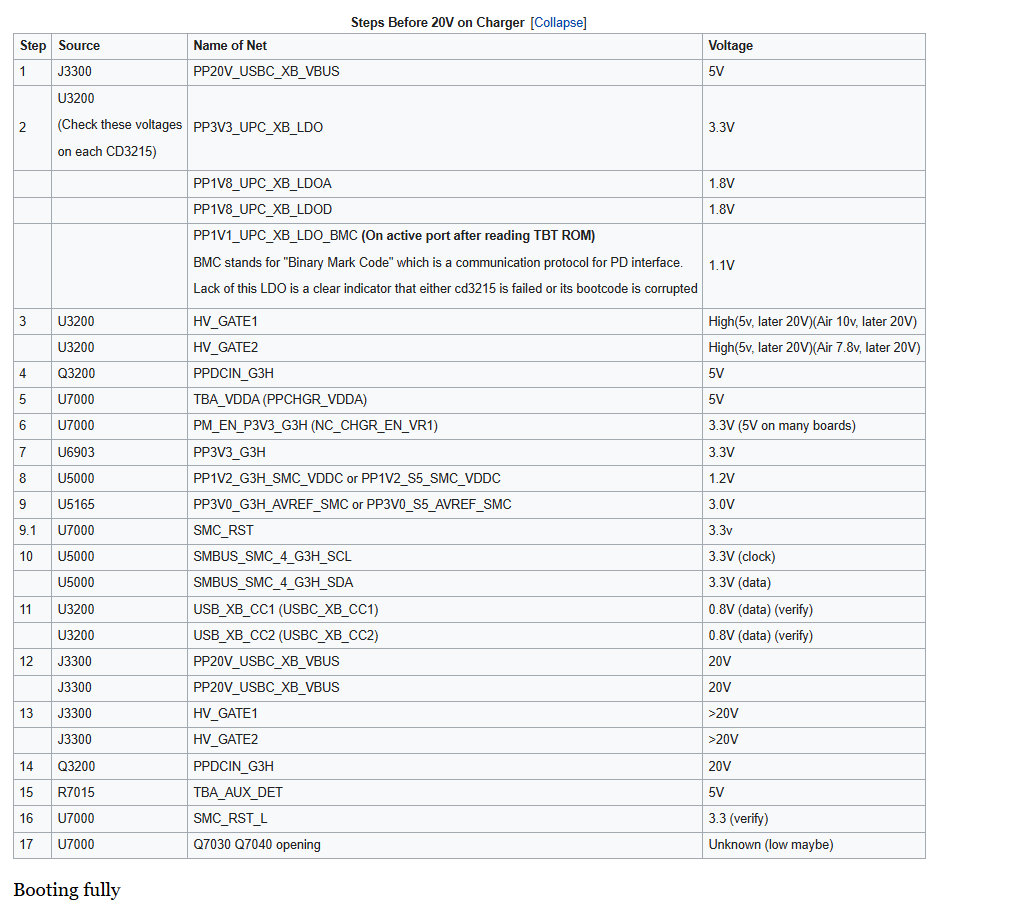Image resolution: width=1024 pixels, height=900 pixels.
Task: Click the PP1V8_UPC_XB_LDOA net cell
Action: (262, 184)
